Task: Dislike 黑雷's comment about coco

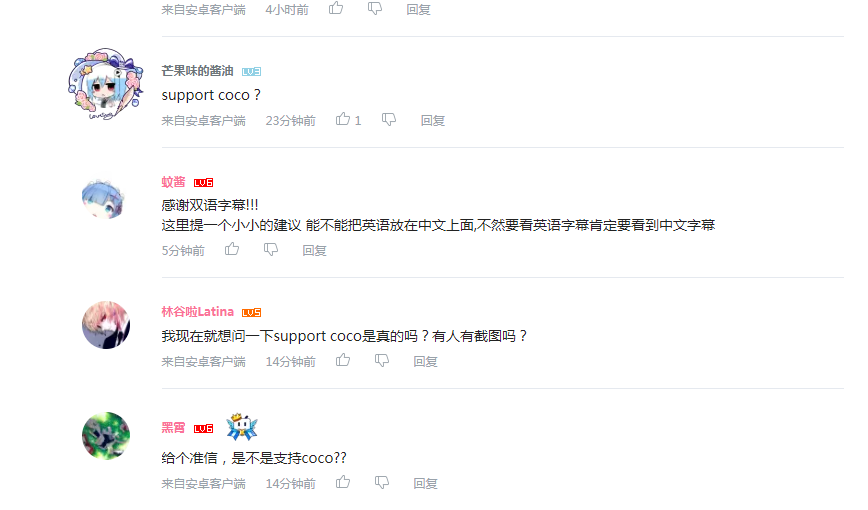Action: click(x=382, y=482)
